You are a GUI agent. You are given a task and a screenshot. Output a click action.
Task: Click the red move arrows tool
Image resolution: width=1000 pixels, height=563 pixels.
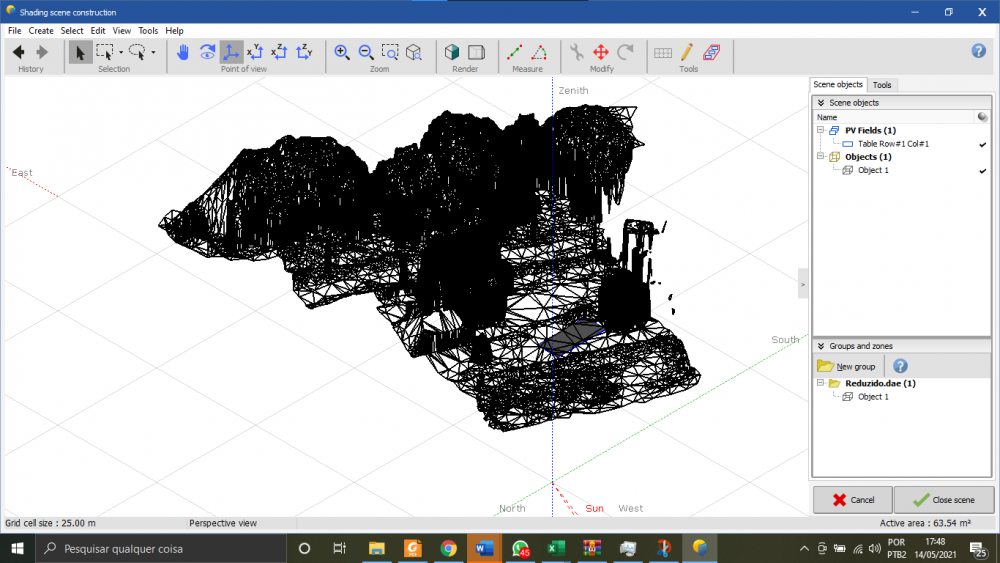[601, 52]
